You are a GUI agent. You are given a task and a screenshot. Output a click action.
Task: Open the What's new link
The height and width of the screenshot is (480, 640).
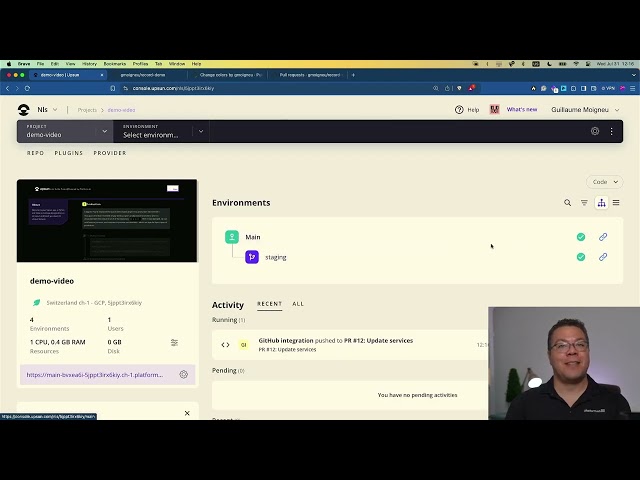(522, 109)
